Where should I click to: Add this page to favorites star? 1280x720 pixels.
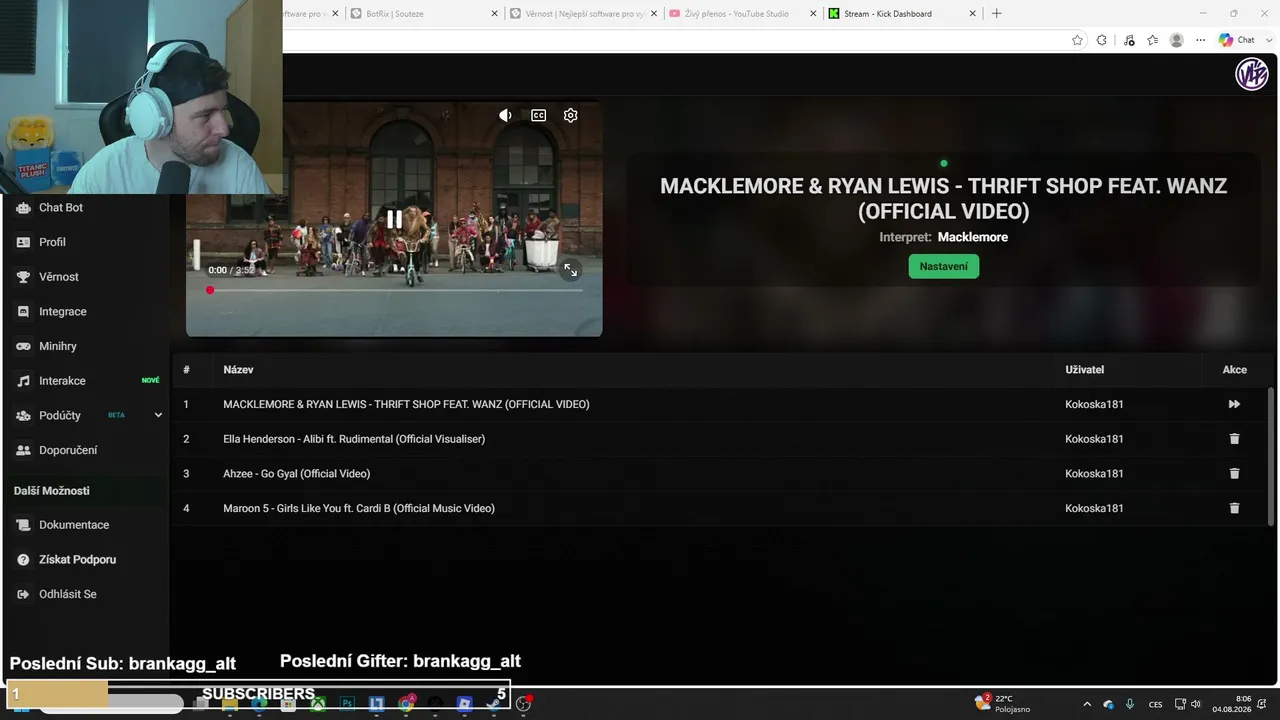click(1077, 40)
